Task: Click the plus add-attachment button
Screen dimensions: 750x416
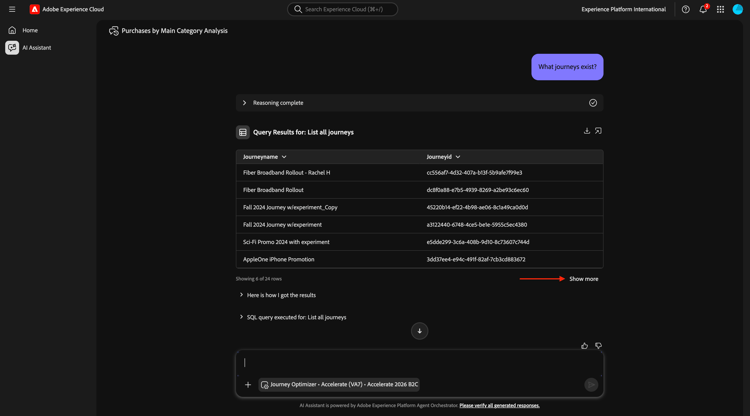Action: pos(248,384)
